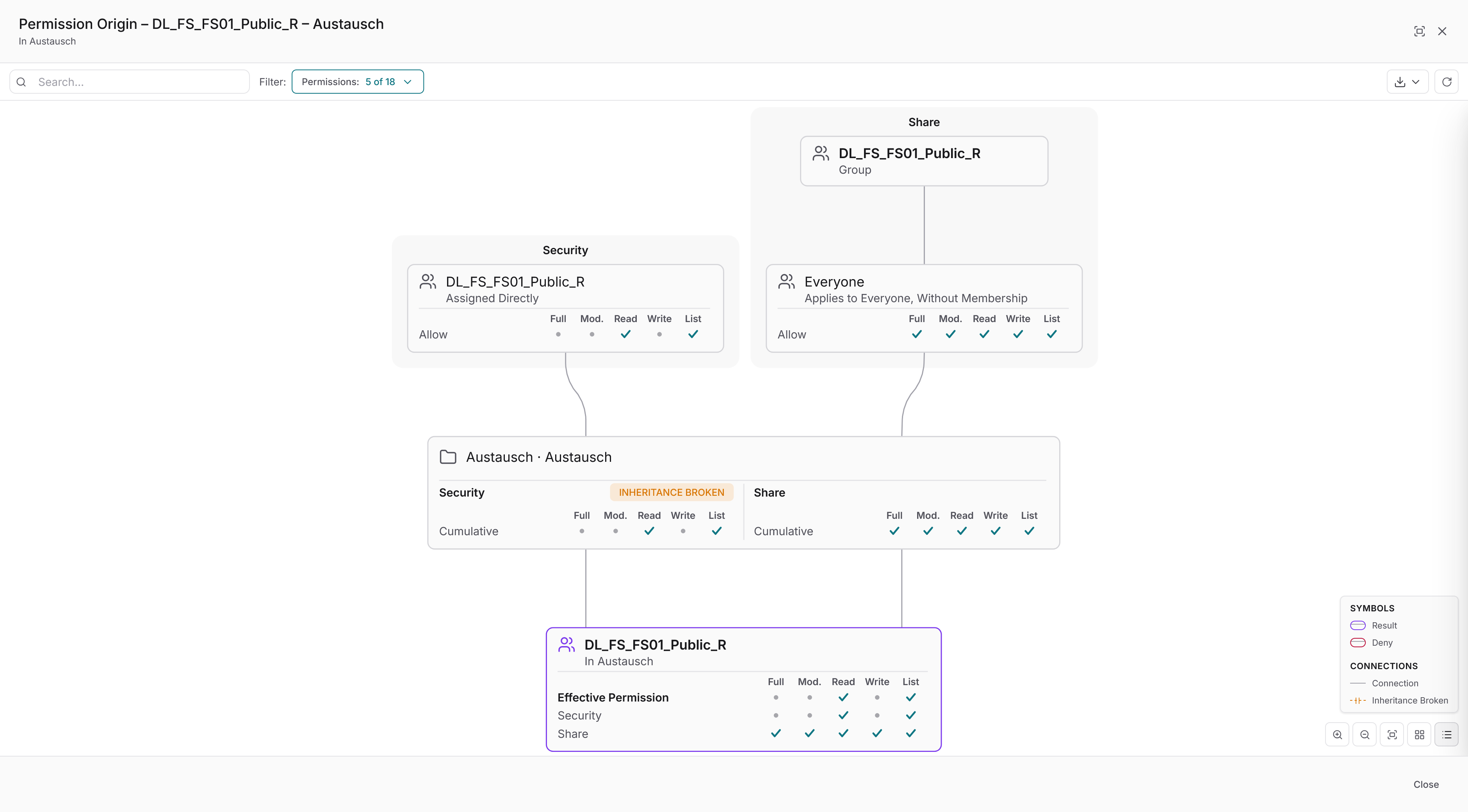This screenshot has height=812, width=1468.
Task: Refresh the permission origin diagram
Action: [x=1447, y=82]
